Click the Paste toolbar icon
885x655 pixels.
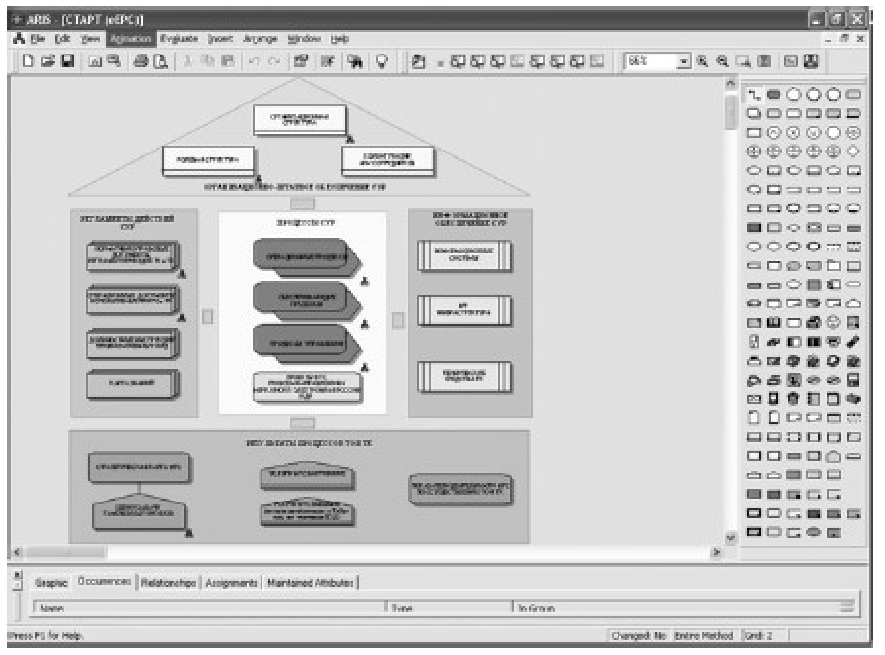pos(227,61)
